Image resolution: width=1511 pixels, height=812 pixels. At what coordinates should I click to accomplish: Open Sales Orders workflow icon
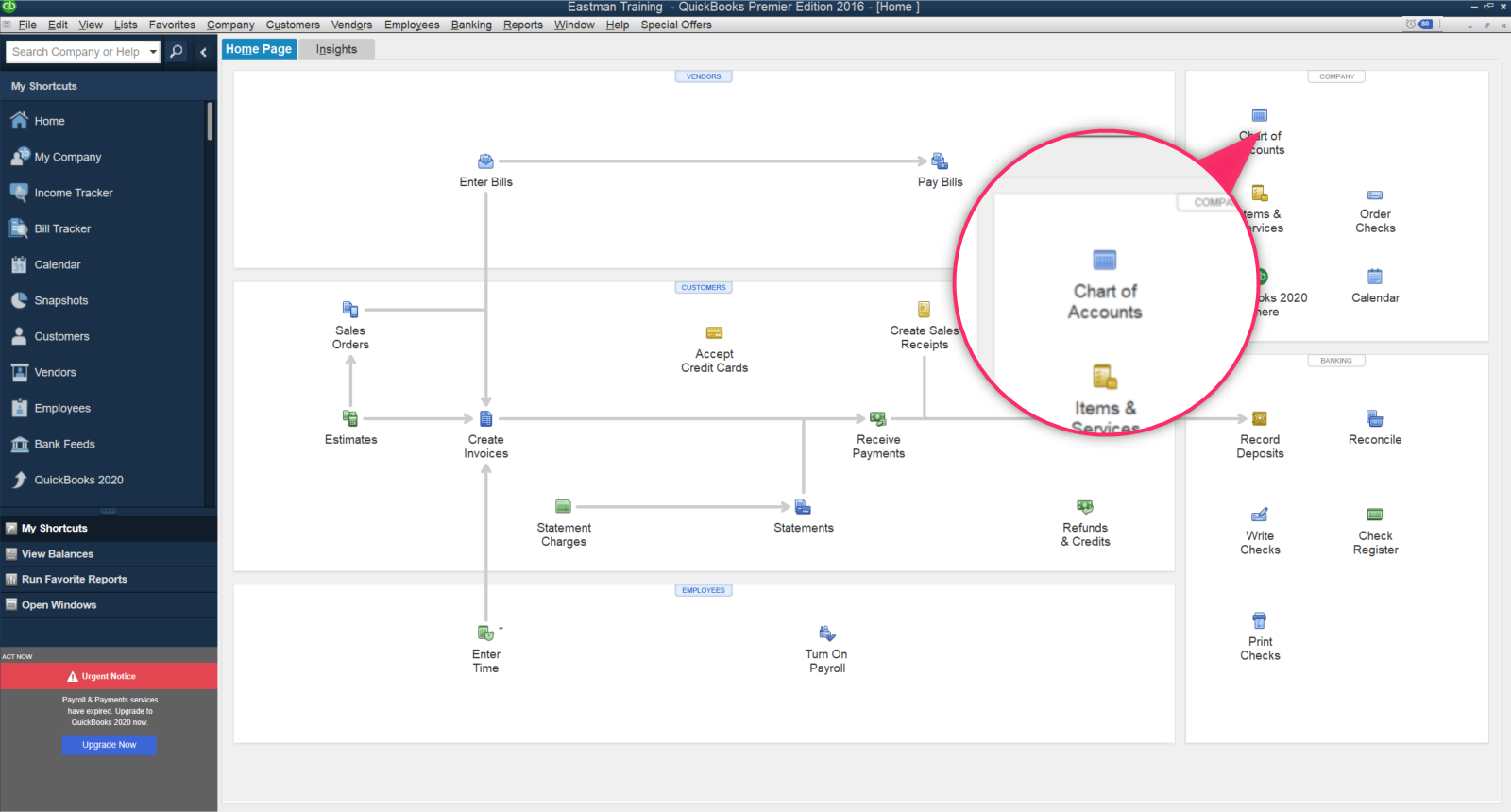pos(350,309)
